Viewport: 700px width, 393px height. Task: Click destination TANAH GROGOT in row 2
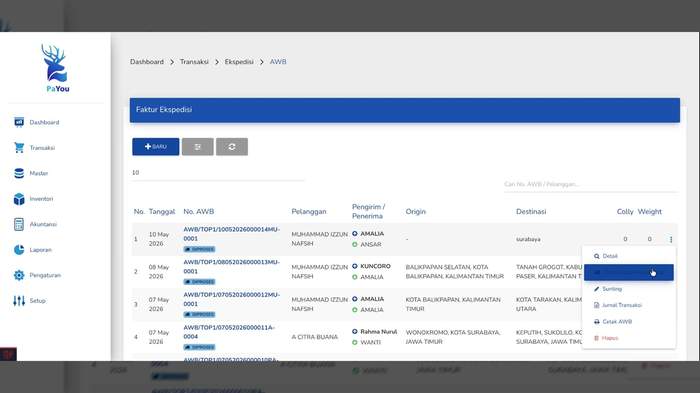550,272
